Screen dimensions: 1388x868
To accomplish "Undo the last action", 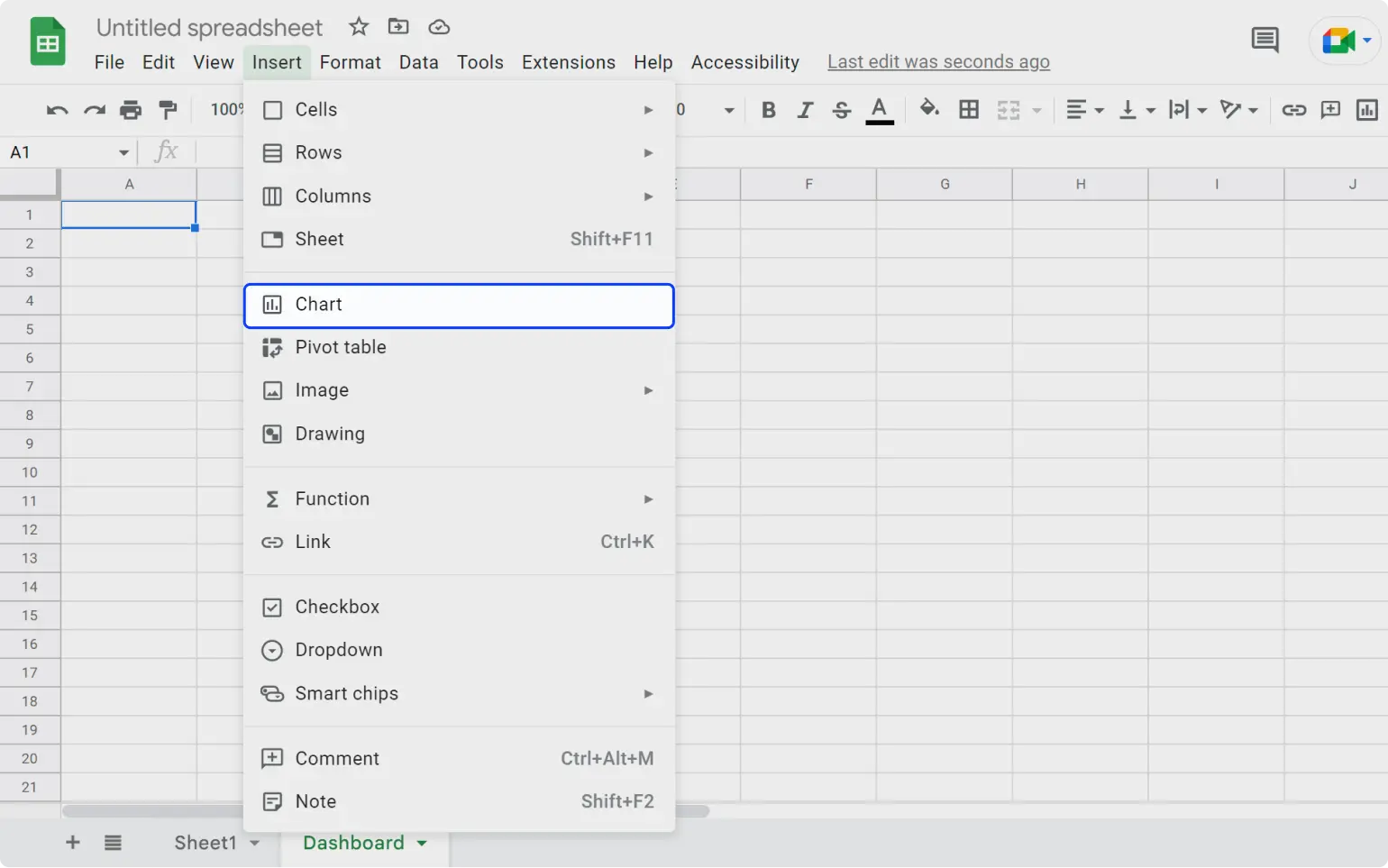I will [x=56, y=109].
